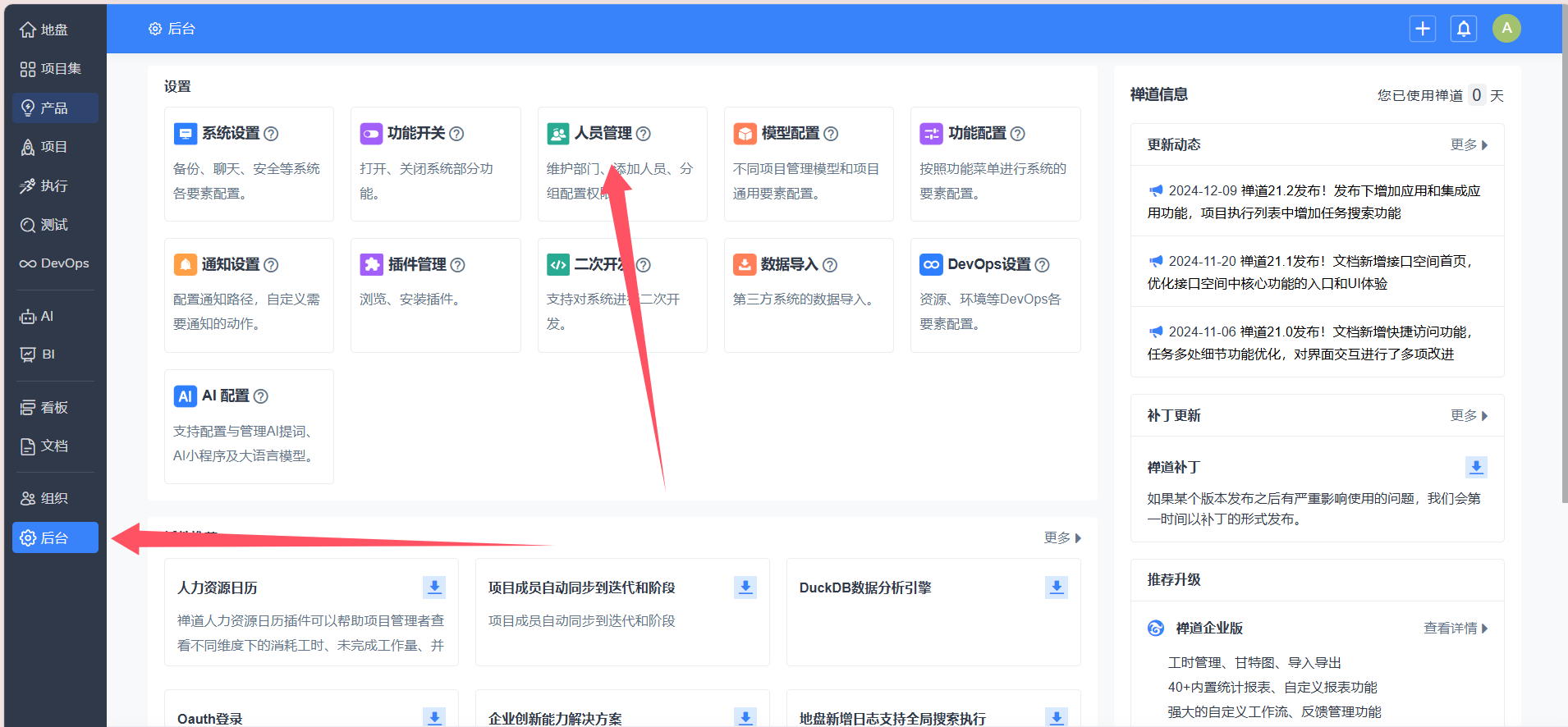View 查看详情 for 禅道企业版
This screenshot has height=727, width=1568.
(x=1456, y=629)
